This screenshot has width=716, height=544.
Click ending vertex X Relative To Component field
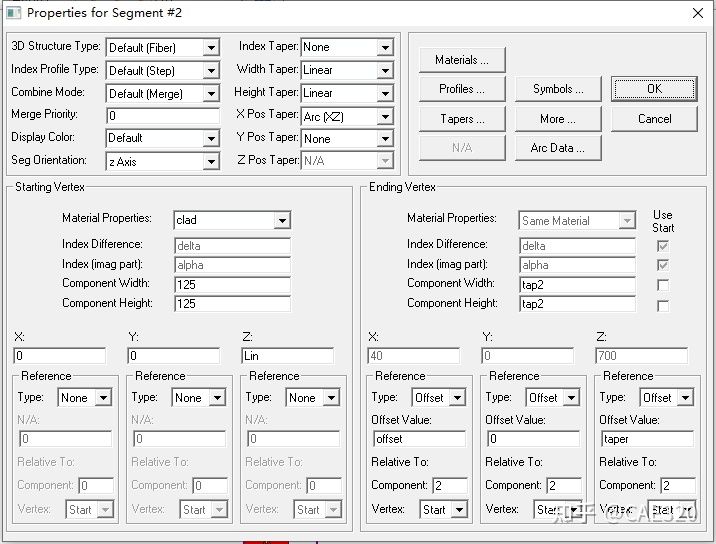click(x=450, y=485)
